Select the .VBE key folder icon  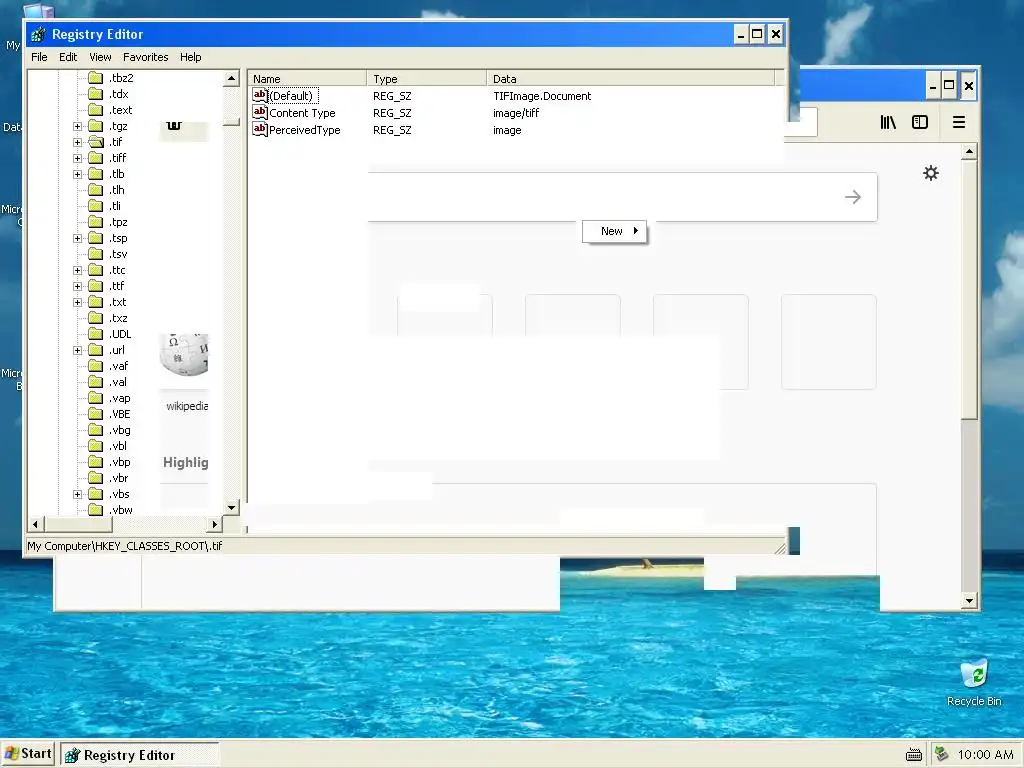pyautogui.click(x=95, y=414)
